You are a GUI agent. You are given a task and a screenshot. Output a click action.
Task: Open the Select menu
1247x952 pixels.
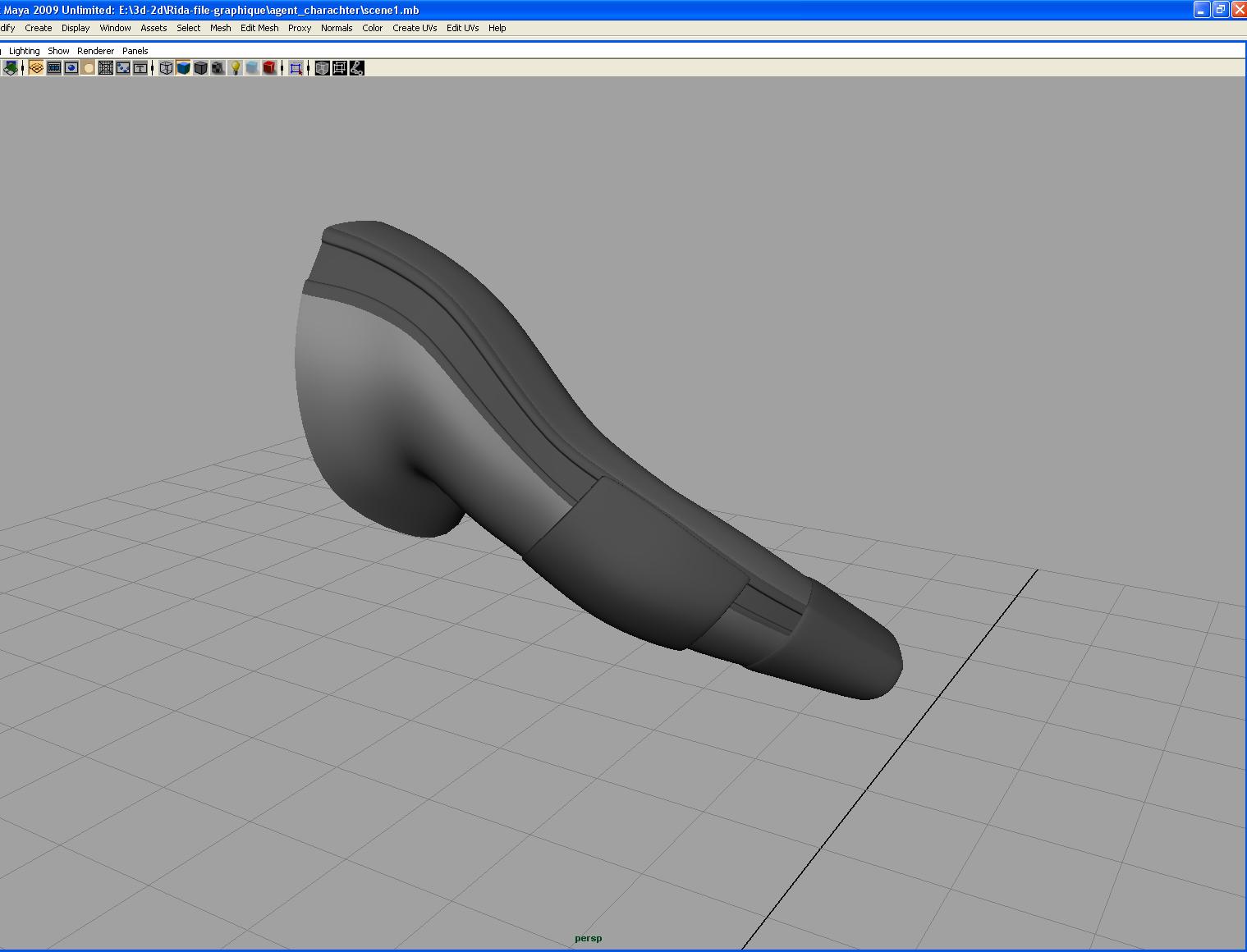[x=188, y=28]
